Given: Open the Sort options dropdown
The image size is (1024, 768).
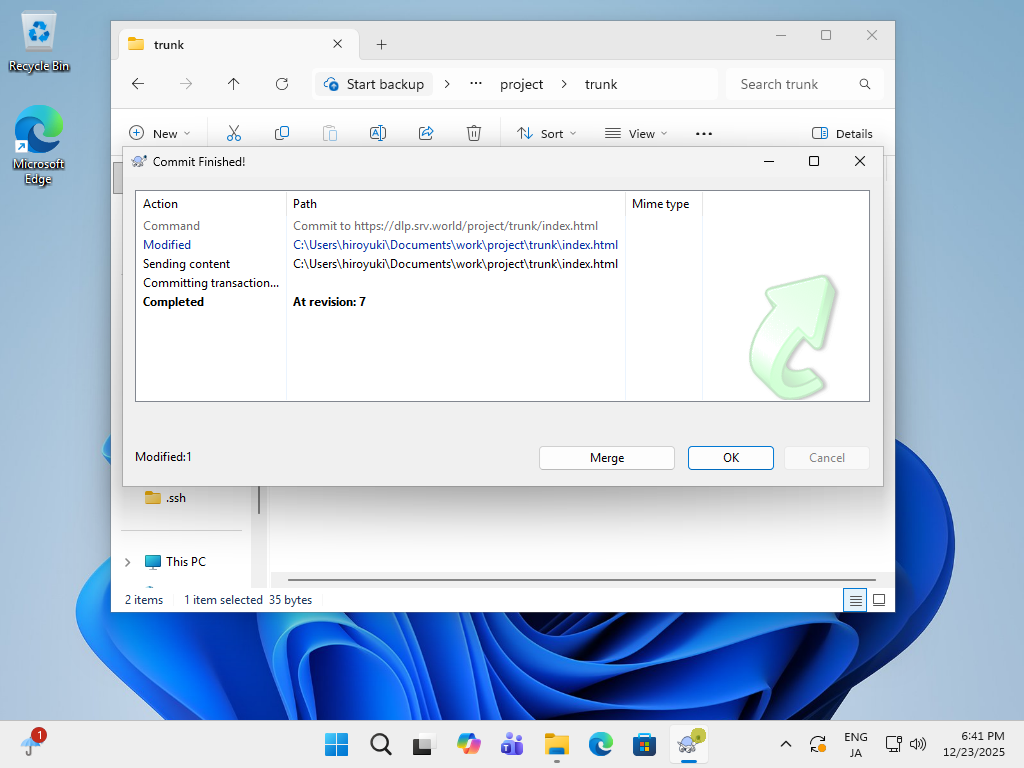Looking at the screenshot, I should pos(545,132).
